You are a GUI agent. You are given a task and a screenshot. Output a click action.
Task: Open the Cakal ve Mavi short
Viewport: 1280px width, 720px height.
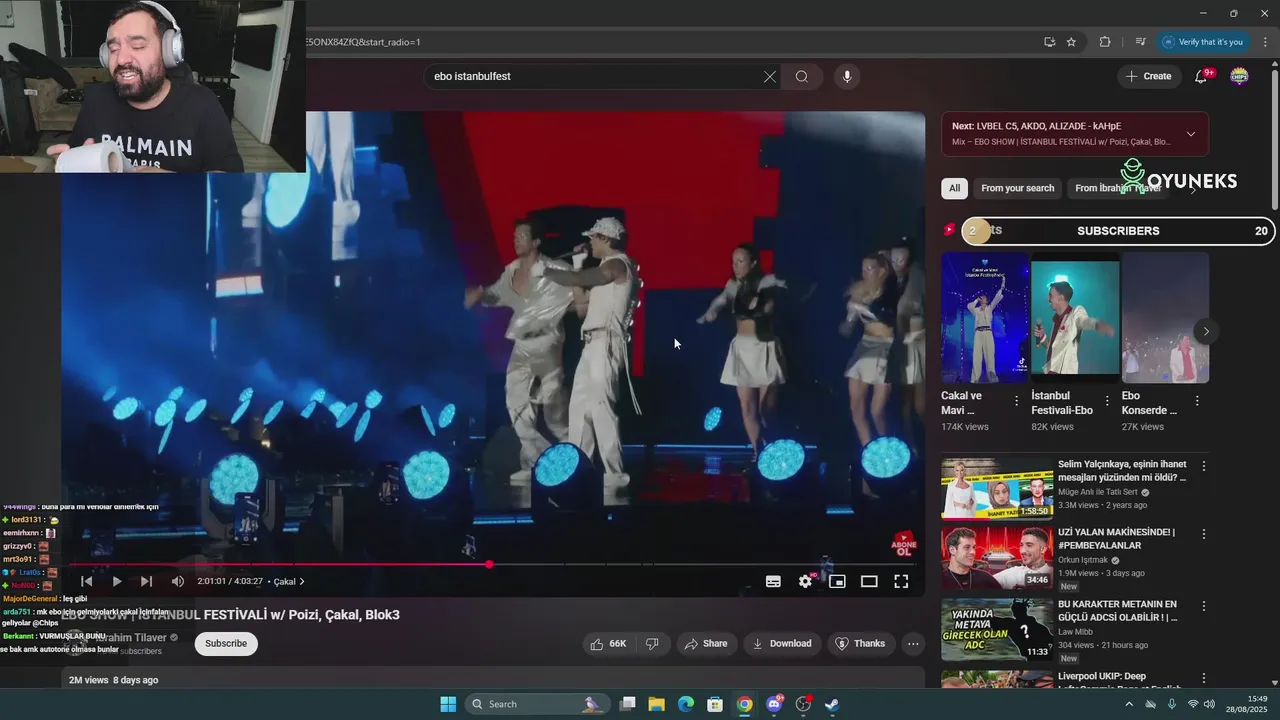984,318
